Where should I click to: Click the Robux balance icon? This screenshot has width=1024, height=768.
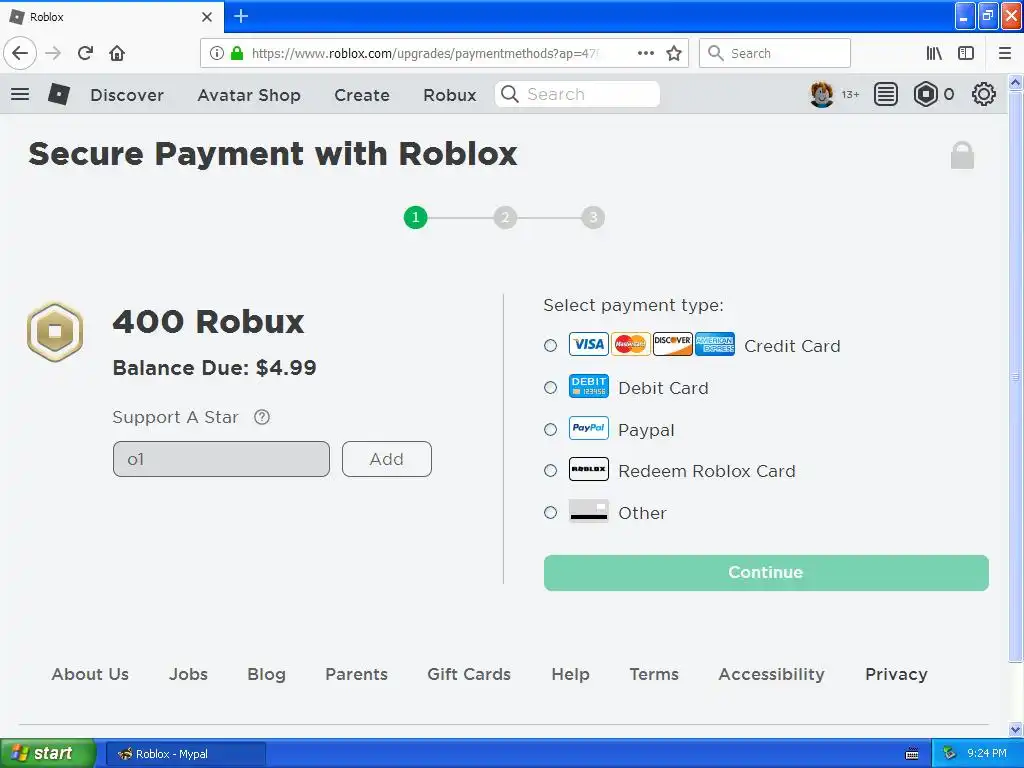pos(925,94)
